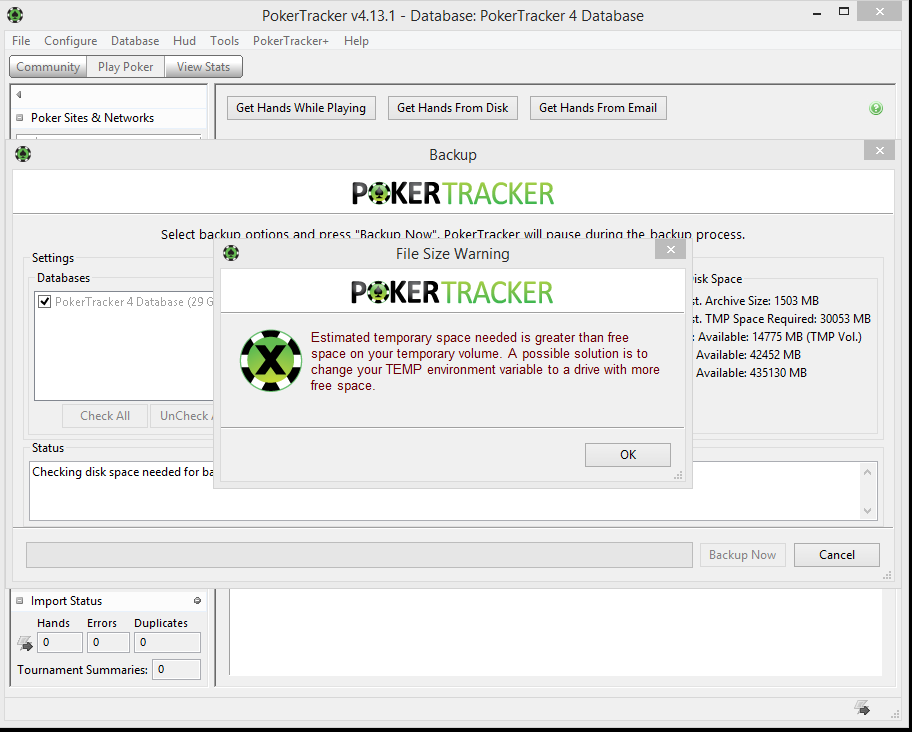Click the status bar import icon

coord(862,707)
